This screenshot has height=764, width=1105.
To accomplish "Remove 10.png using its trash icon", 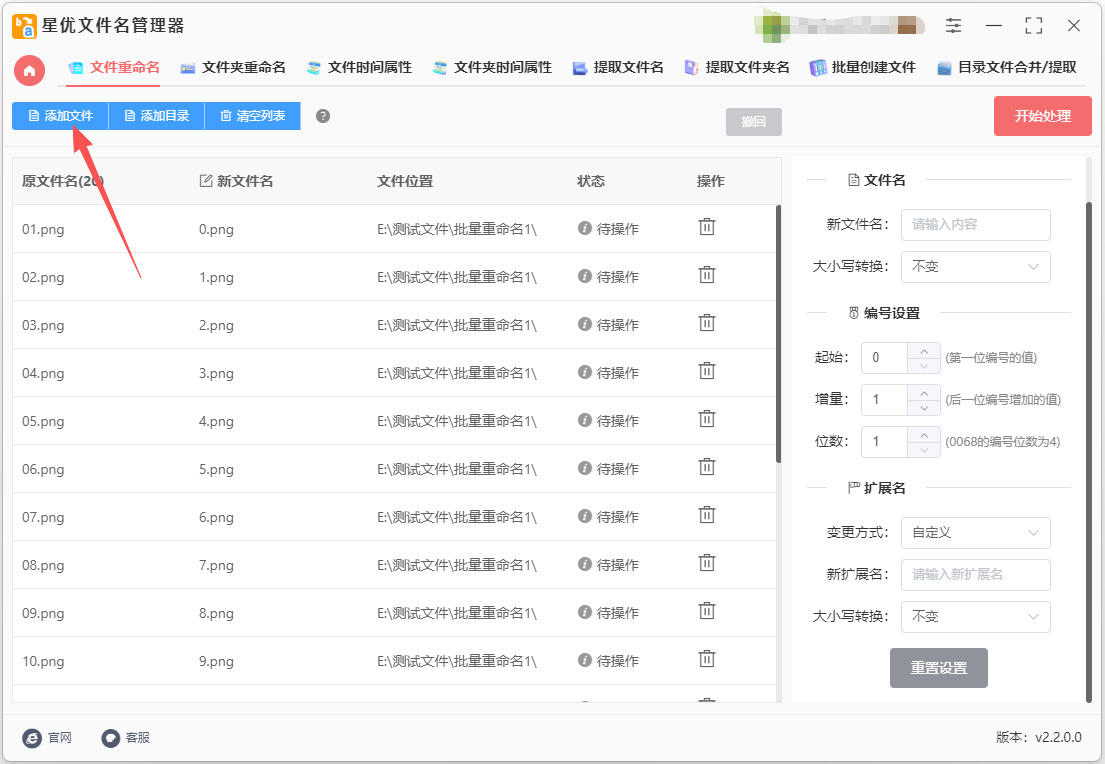I will pyautogui.click(x=706, y=659).
